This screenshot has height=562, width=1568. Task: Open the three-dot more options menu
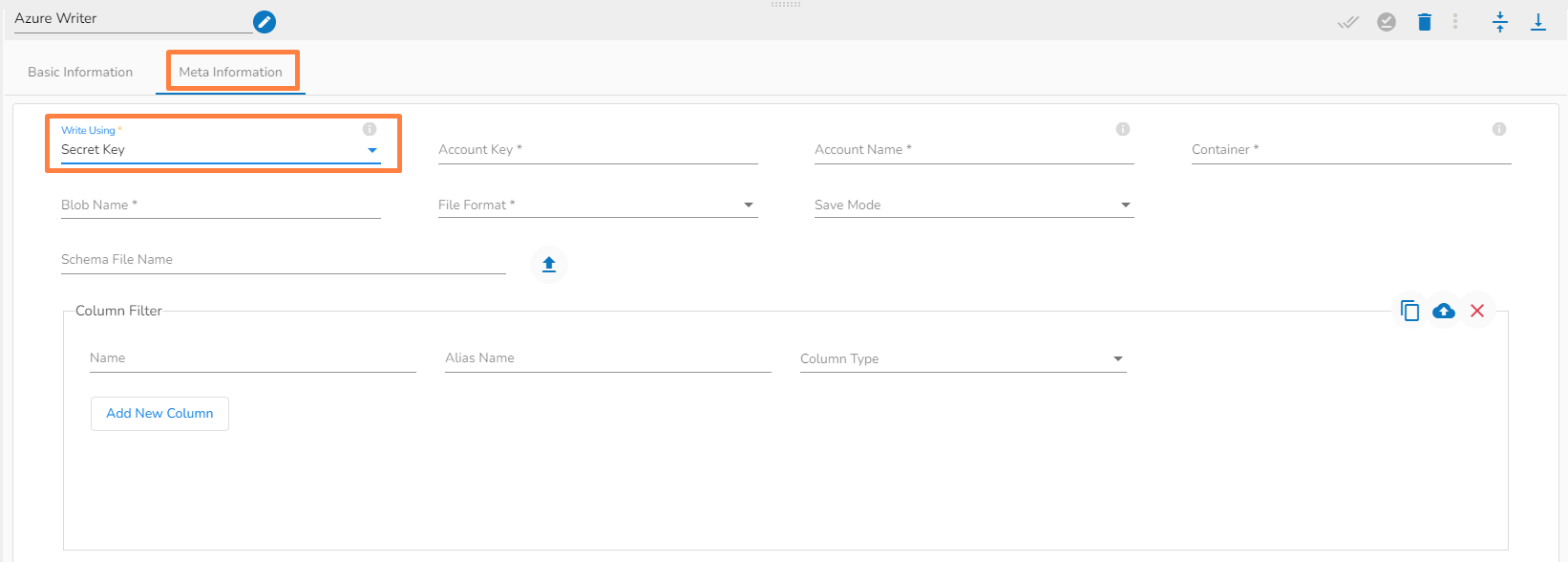pyautogui.click(x=1455, y=21)
